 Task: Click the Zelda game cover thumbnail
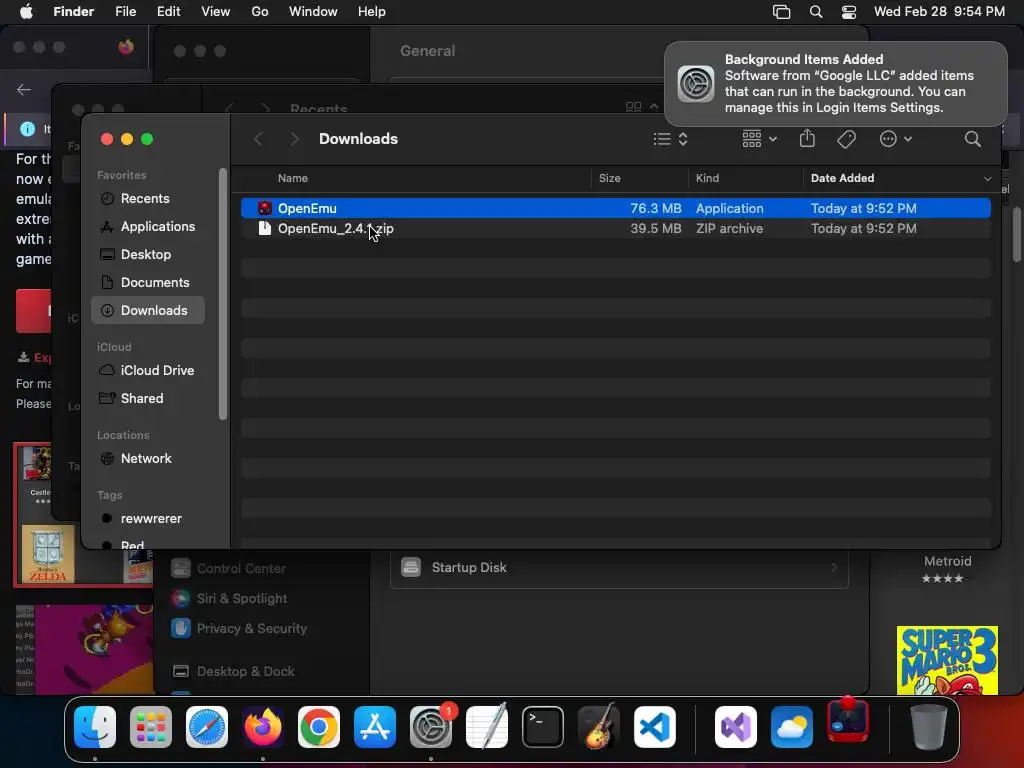[x=48, y=554]
